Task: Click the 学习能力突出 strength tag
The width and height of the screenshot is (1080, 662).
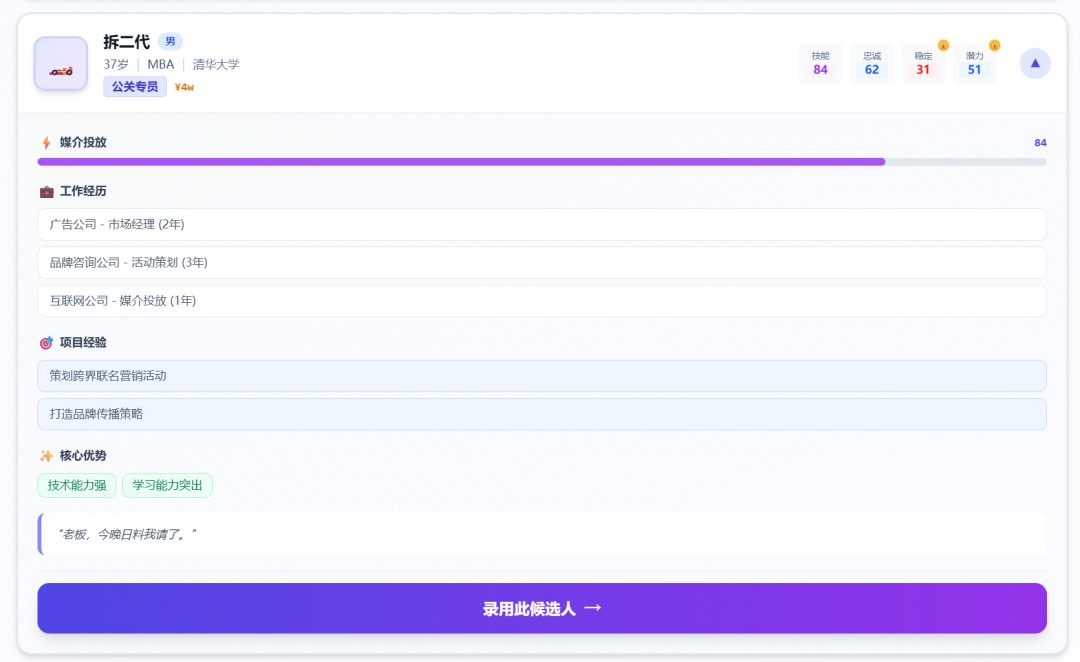Action: click(x=167, y=485)
